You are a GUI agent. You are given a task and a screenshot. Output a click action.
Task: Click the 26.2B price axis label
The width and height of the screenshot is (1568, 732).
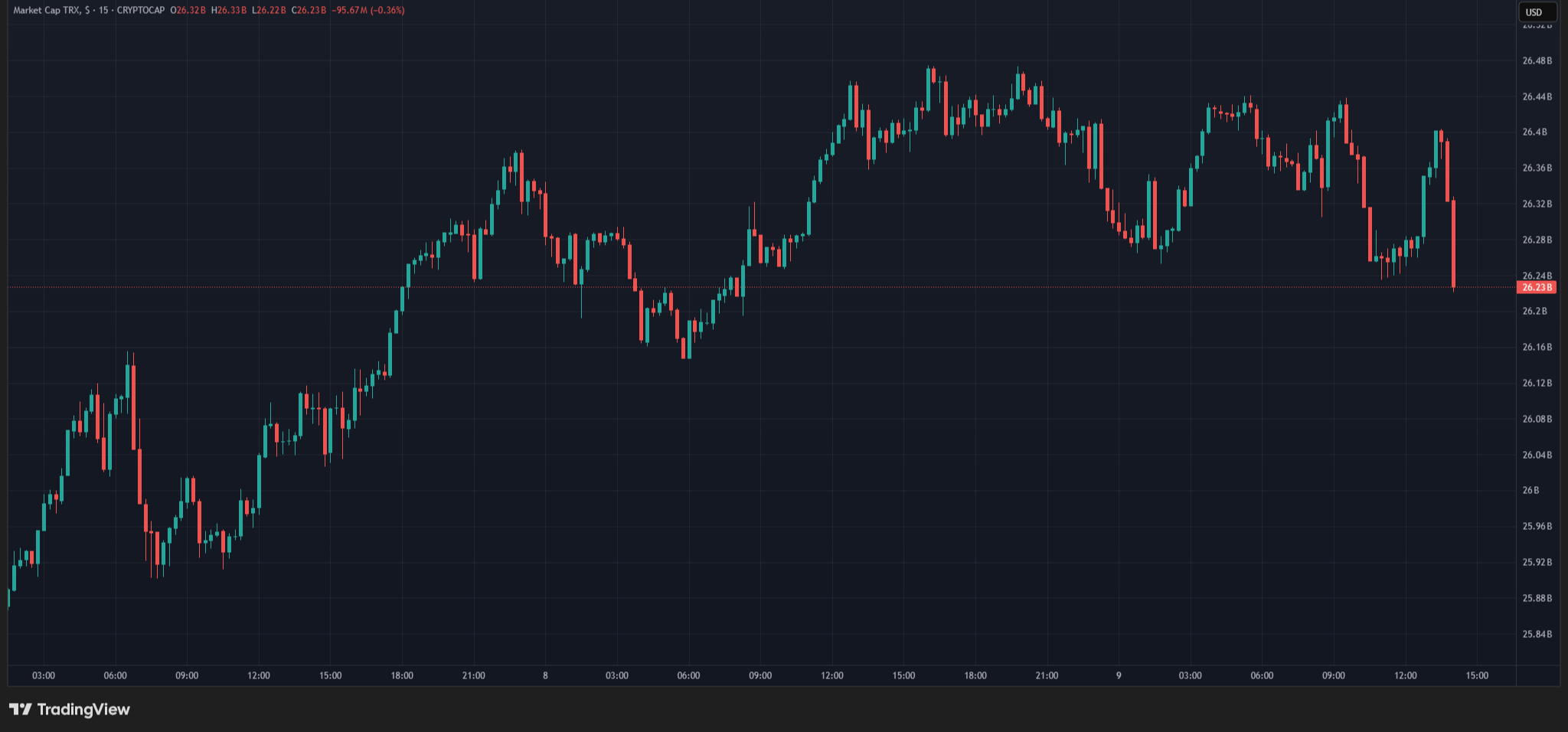[1534, 311]
